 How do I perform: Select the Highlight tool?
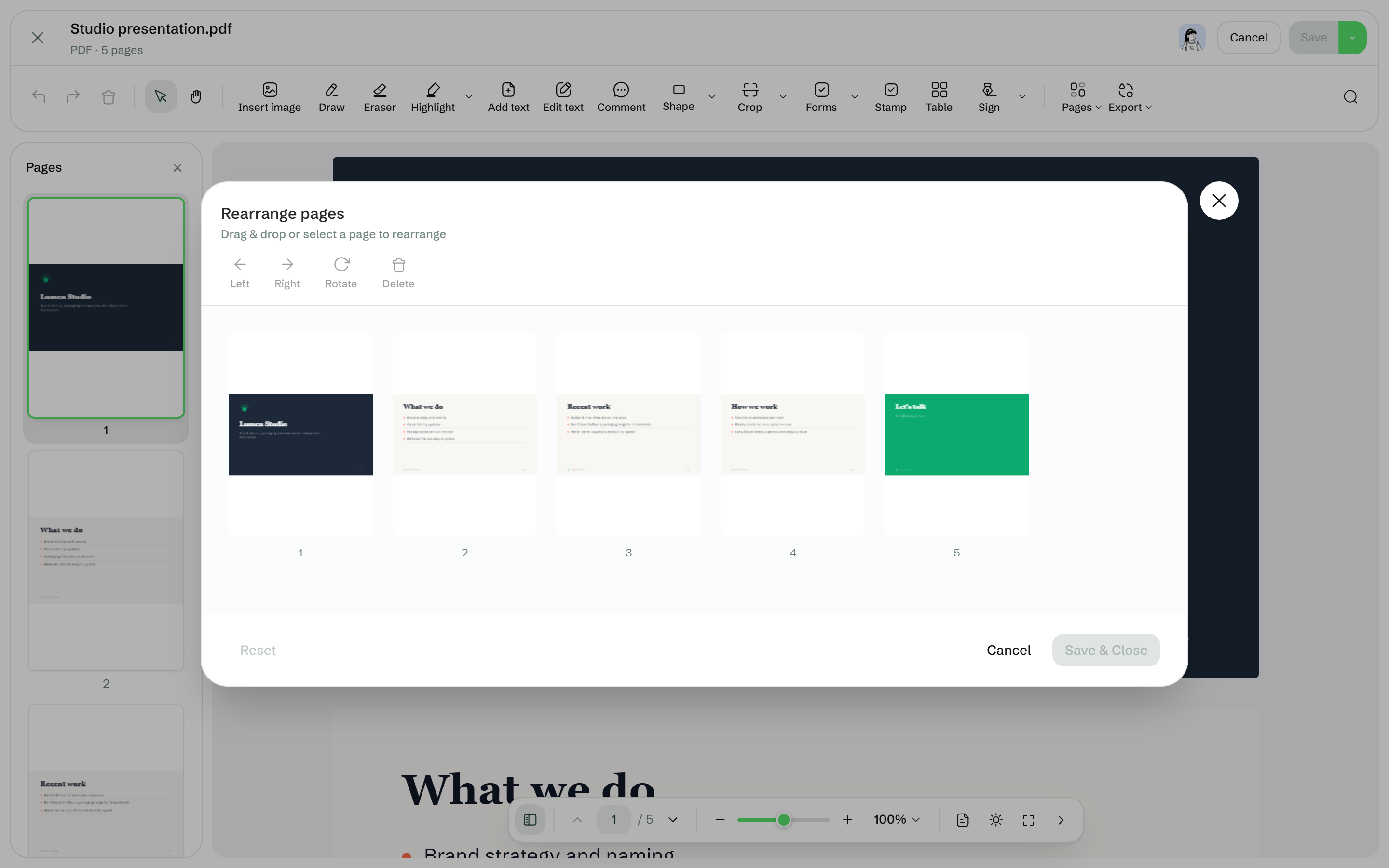(x=433, y=97)
